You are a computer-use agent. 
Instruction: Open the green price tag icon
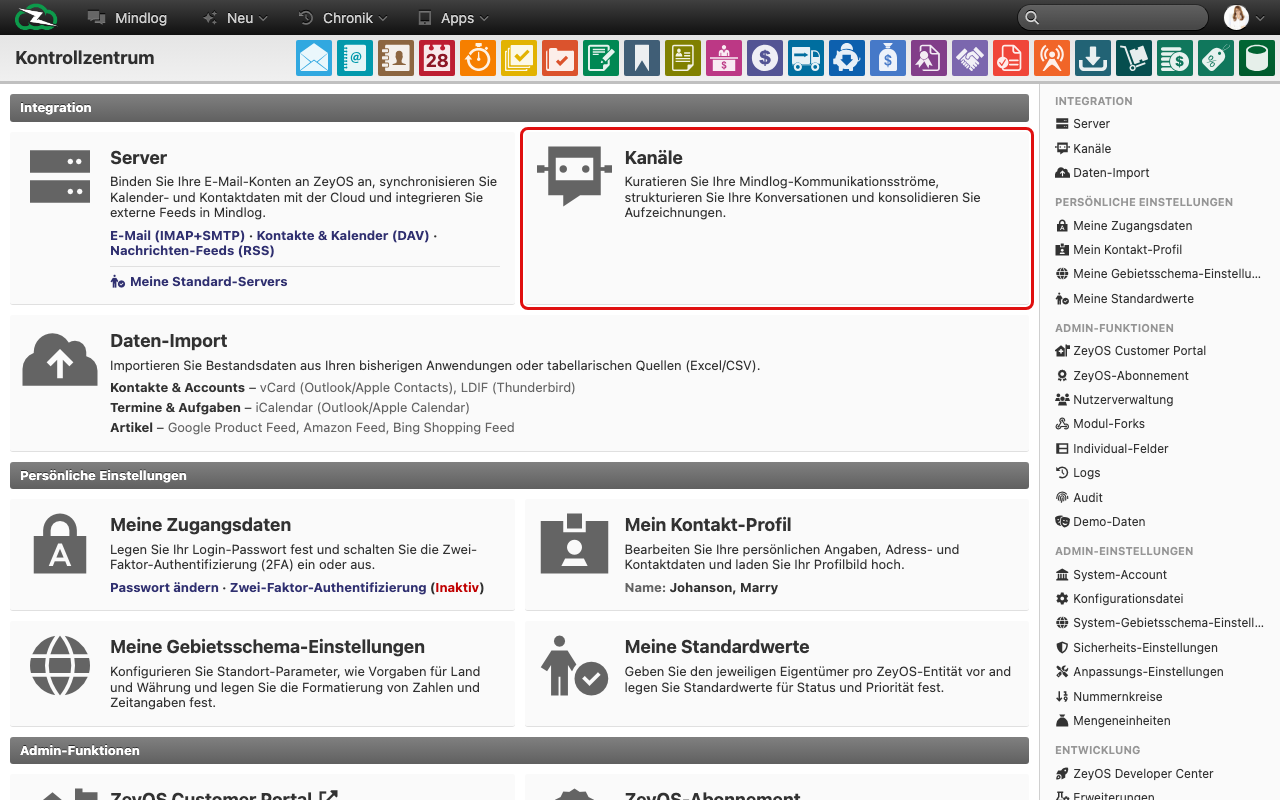[1216, 58]
